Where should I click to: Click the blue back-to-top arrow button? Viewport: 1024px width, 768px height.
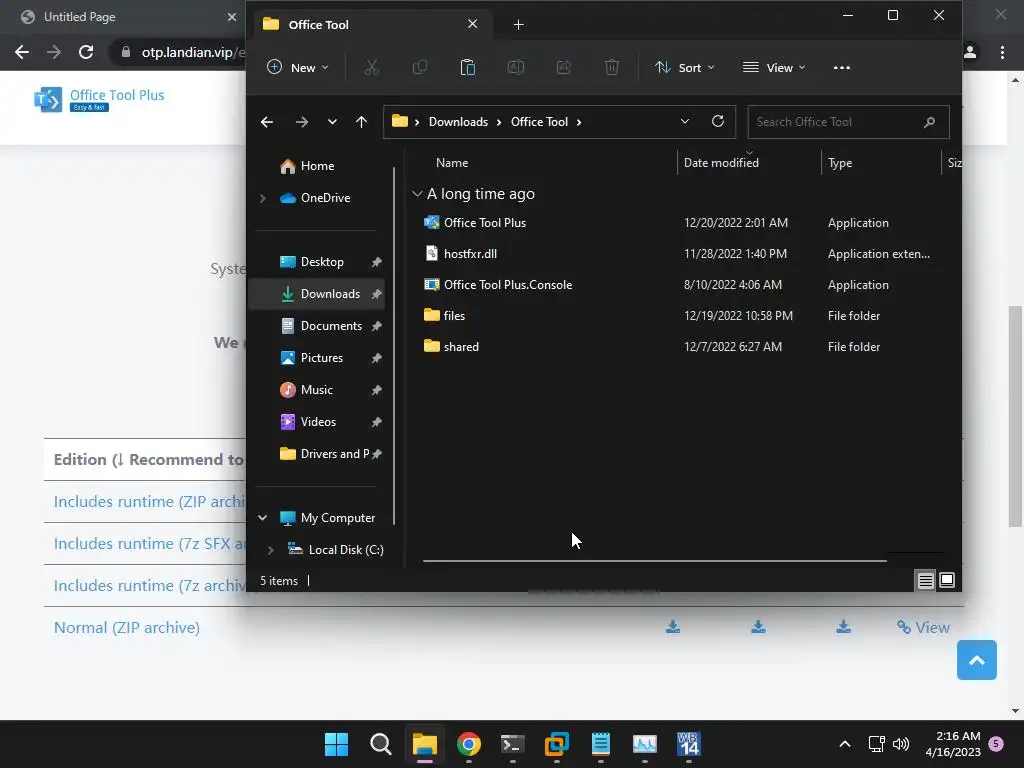(x=976, y=660)
